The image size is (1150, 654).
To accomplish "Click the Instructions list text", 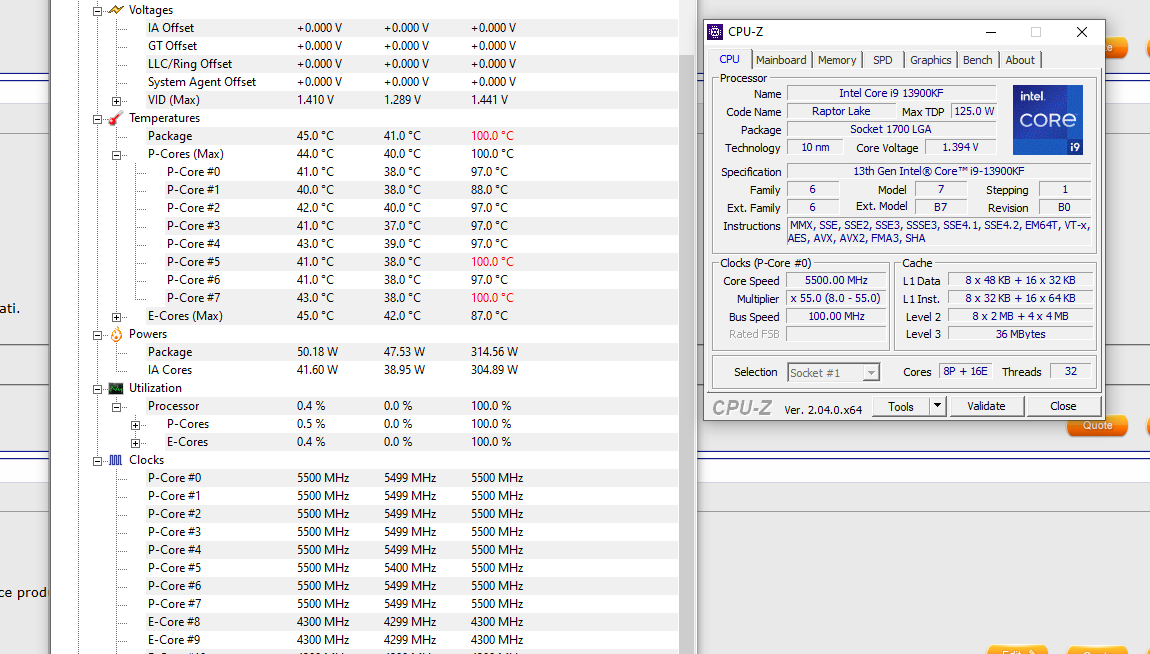I will point(940,232).
